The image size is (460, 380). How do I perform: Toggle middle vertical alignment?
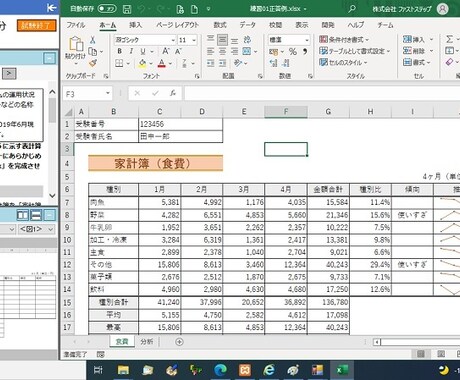pyautogui.click(x=222, y=40)
